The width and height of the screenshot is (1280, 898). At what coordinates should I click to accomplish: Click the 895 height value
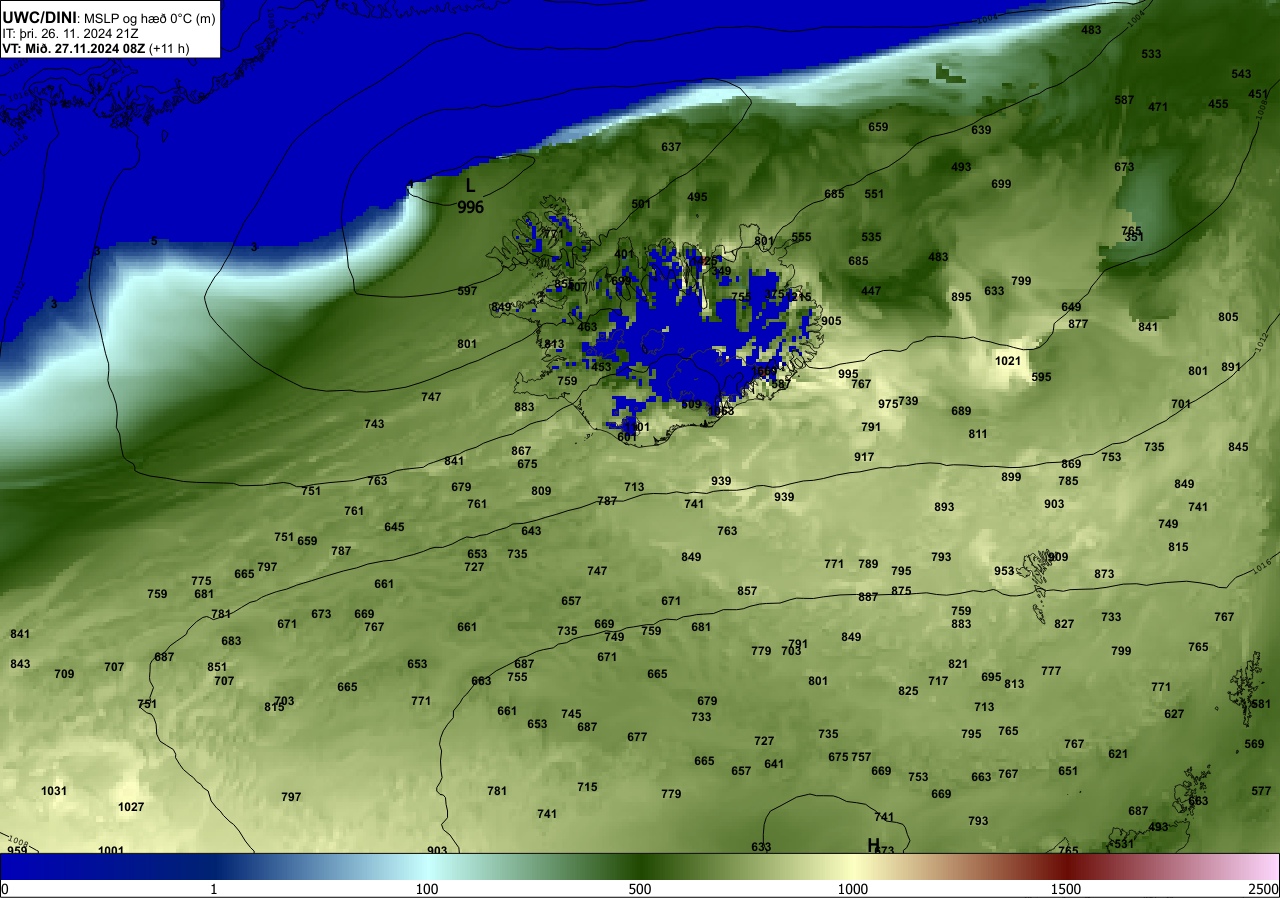point(961,297)
